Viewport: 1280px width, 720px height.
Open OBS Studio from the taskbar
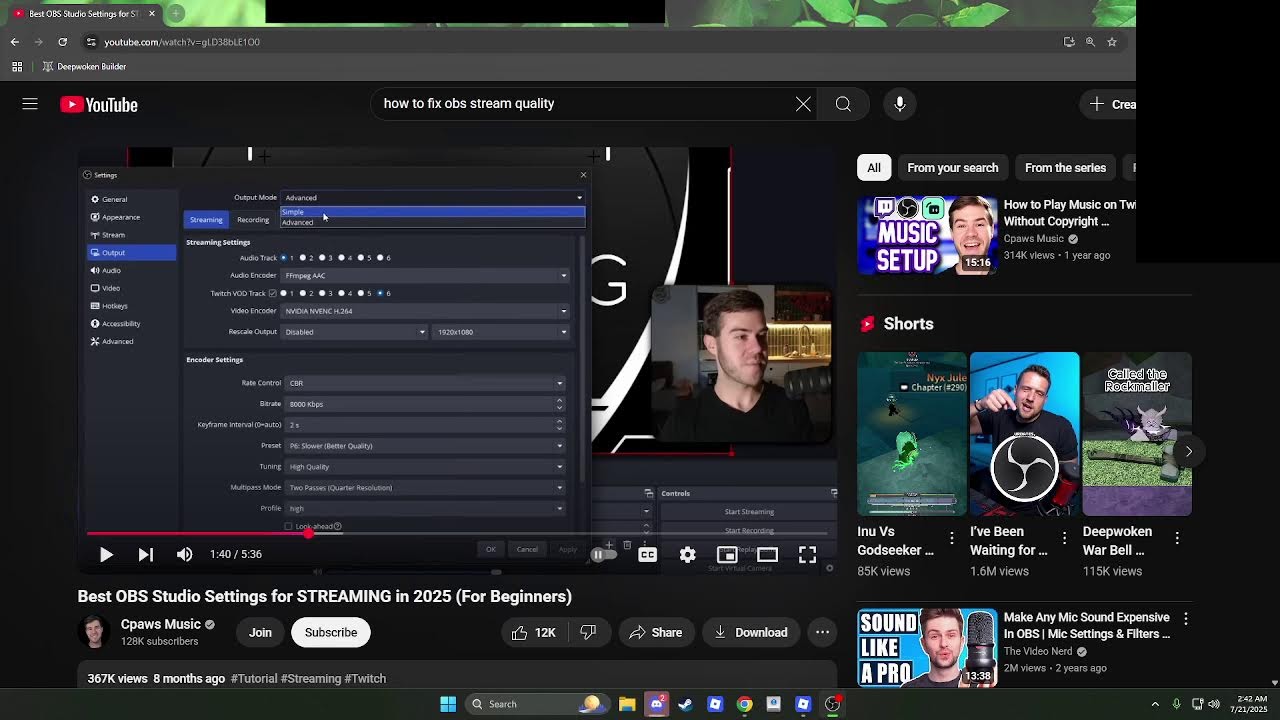[x=832, y=704]
